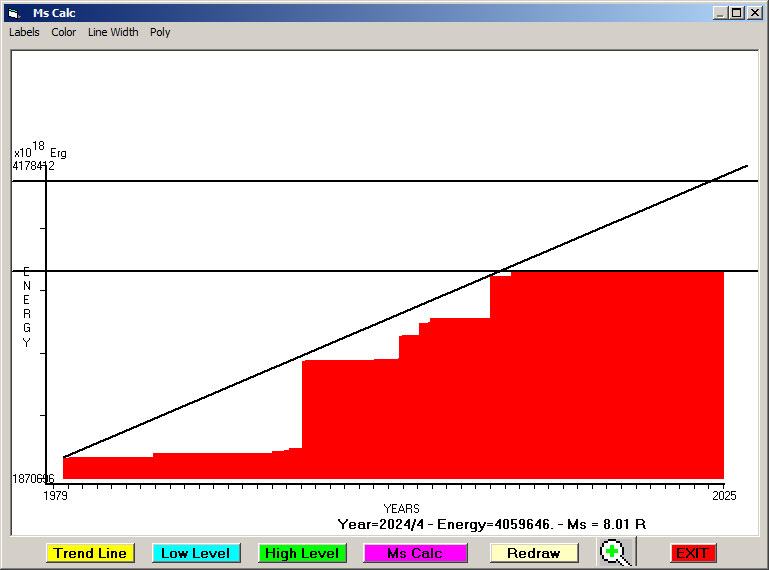Image resolution: width=769 pixels, height=570 pixels.
Task: Click the 4178412 upper energy axis value
Action: click(33, 166)
